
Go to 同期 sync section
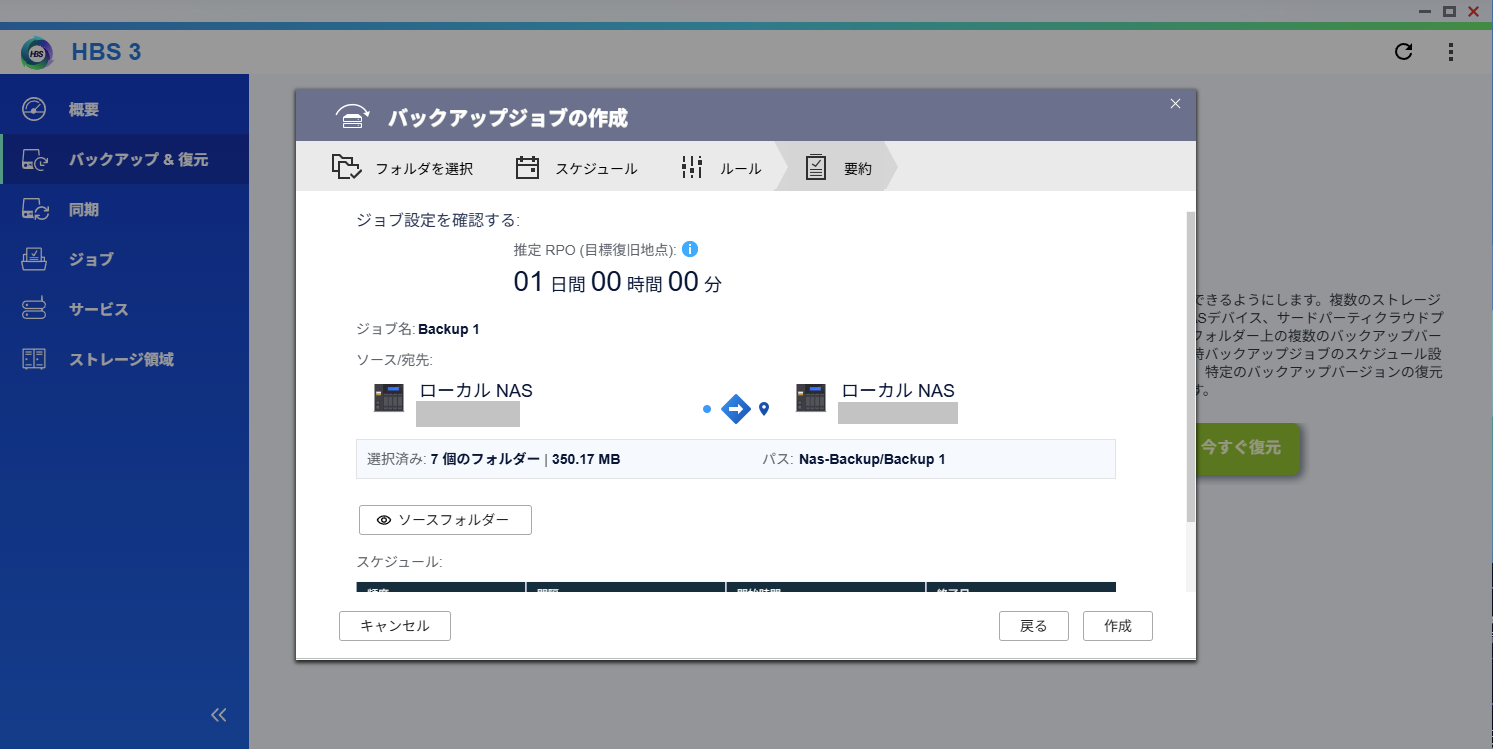pyautogui.click(x=84, y=210)
